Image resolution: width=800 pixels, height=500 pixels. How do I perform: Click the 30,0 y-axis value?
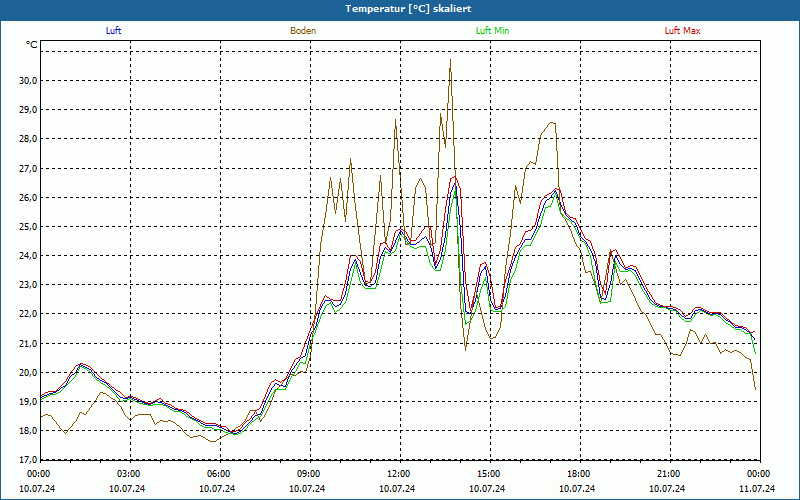[x=28, y=81]
